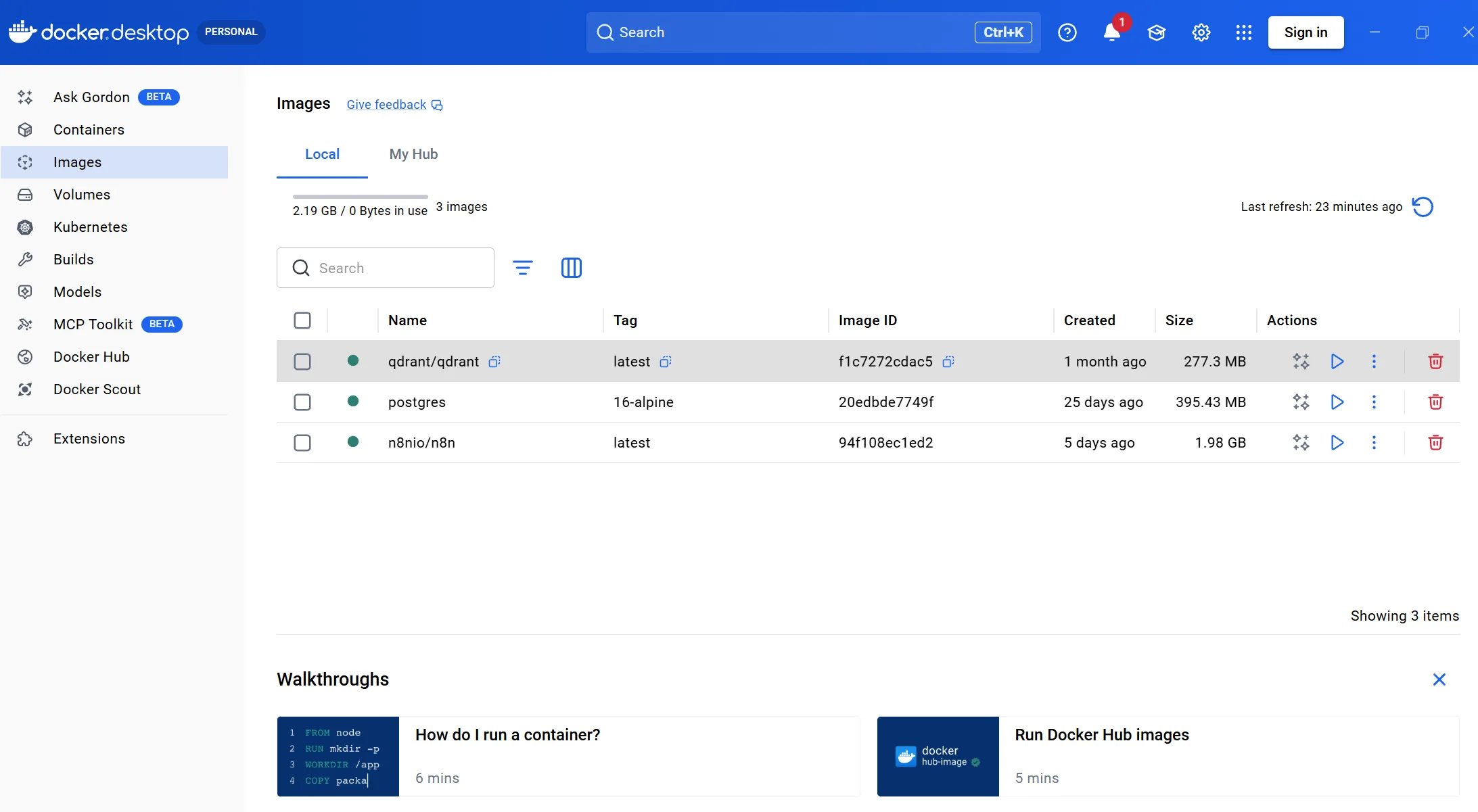Switch to the My Hub tab

tap(413, 154)
